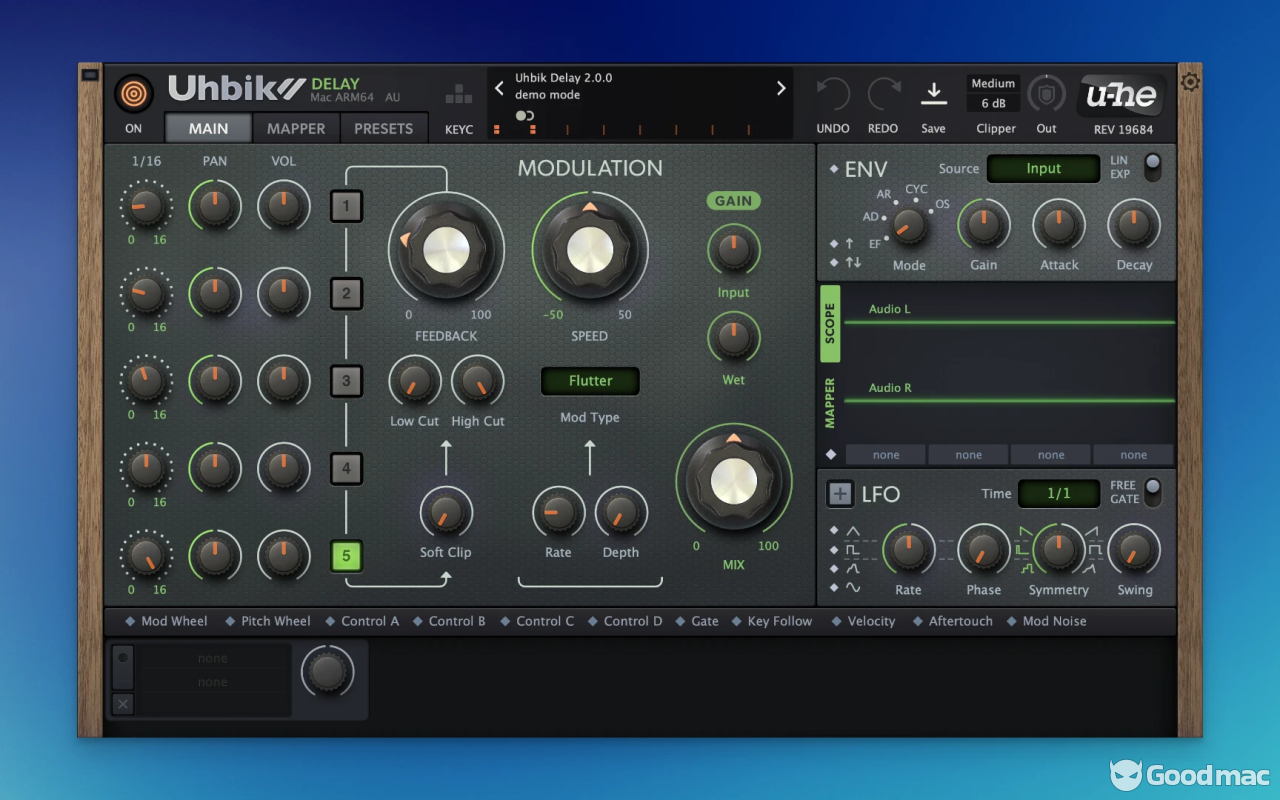Viewport: 1280px width, 800px height.
Task: Click the KEYC keyboard blocks icon
Action: click(x=459, y=94)
